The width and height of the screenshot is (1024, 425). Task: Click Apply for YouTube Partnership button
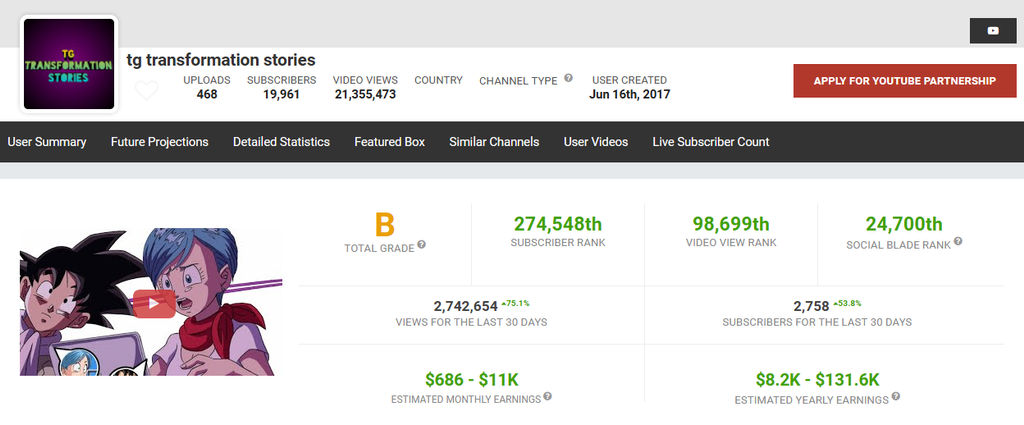[x=904, y=81]
